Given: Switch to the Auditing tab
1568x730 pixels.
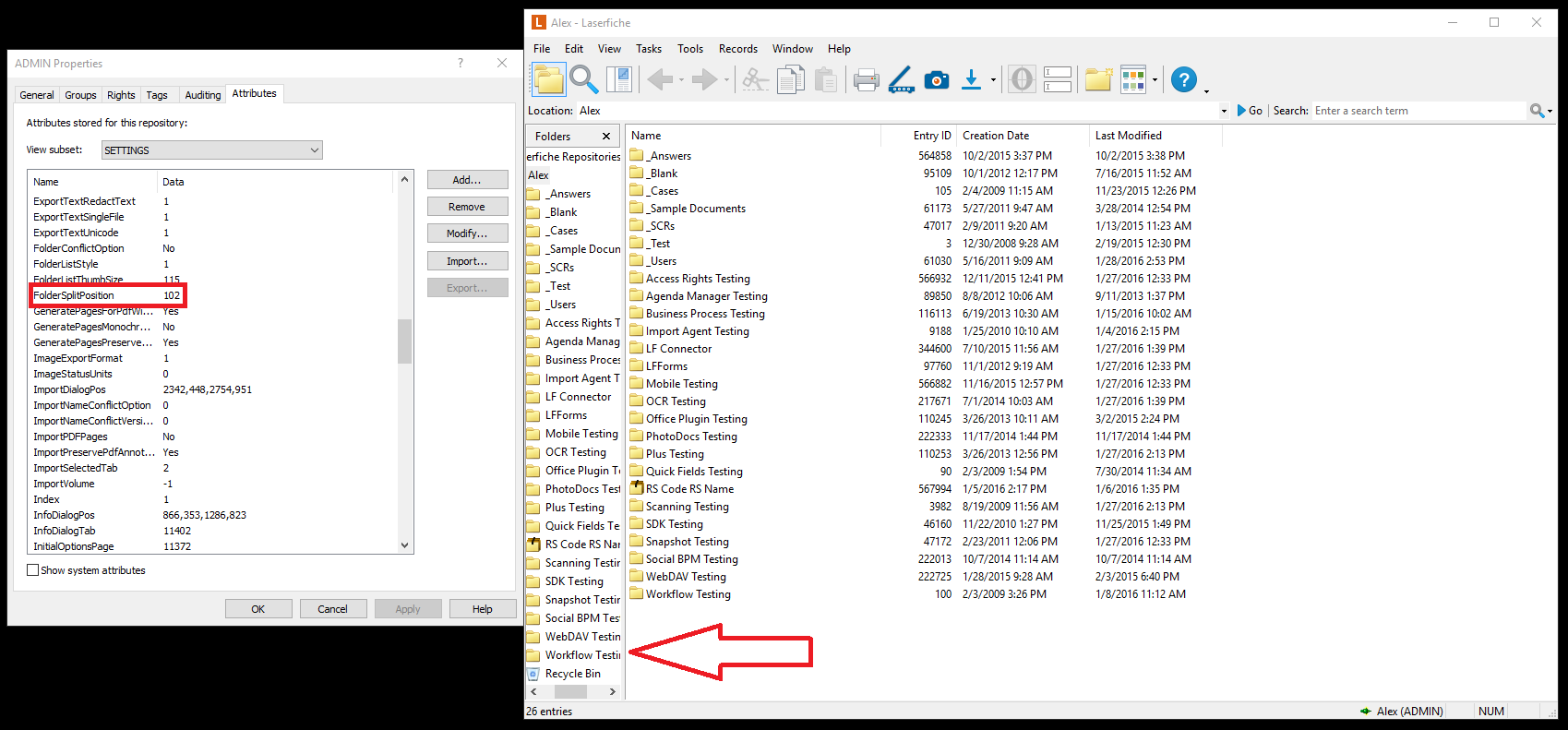Looking at the screenshot, I should click(203, 95).
